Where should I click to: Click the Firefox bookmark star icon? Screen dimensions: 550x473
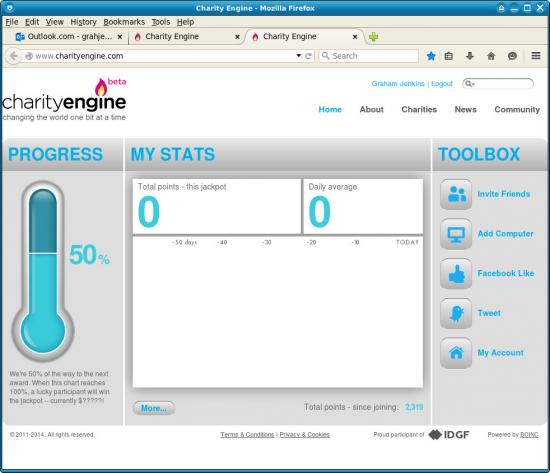point(431,56)
